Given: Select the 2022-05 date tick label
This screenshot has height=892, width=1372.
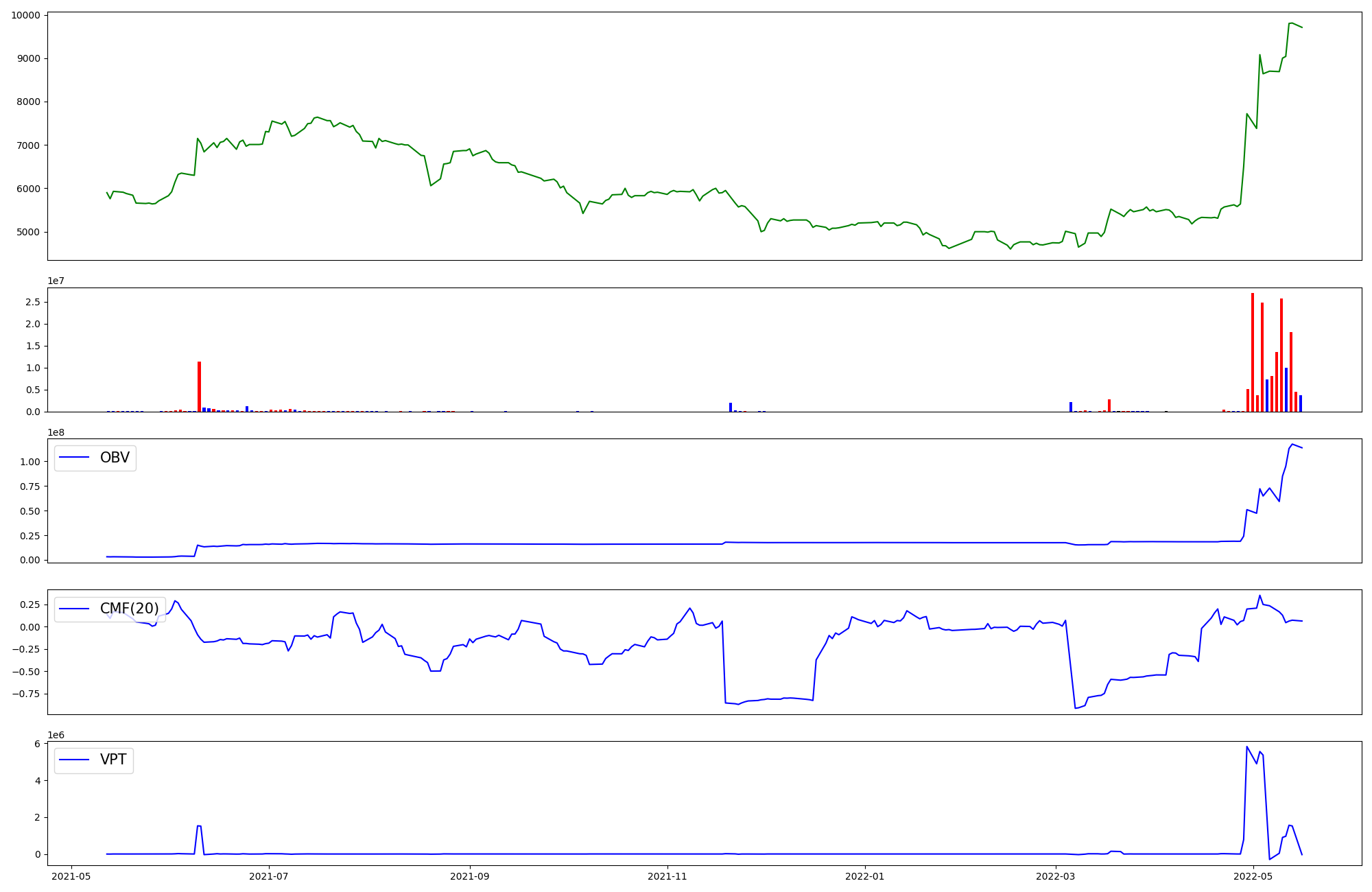Looking at the screenshot, I should (x=1253, y=876).
